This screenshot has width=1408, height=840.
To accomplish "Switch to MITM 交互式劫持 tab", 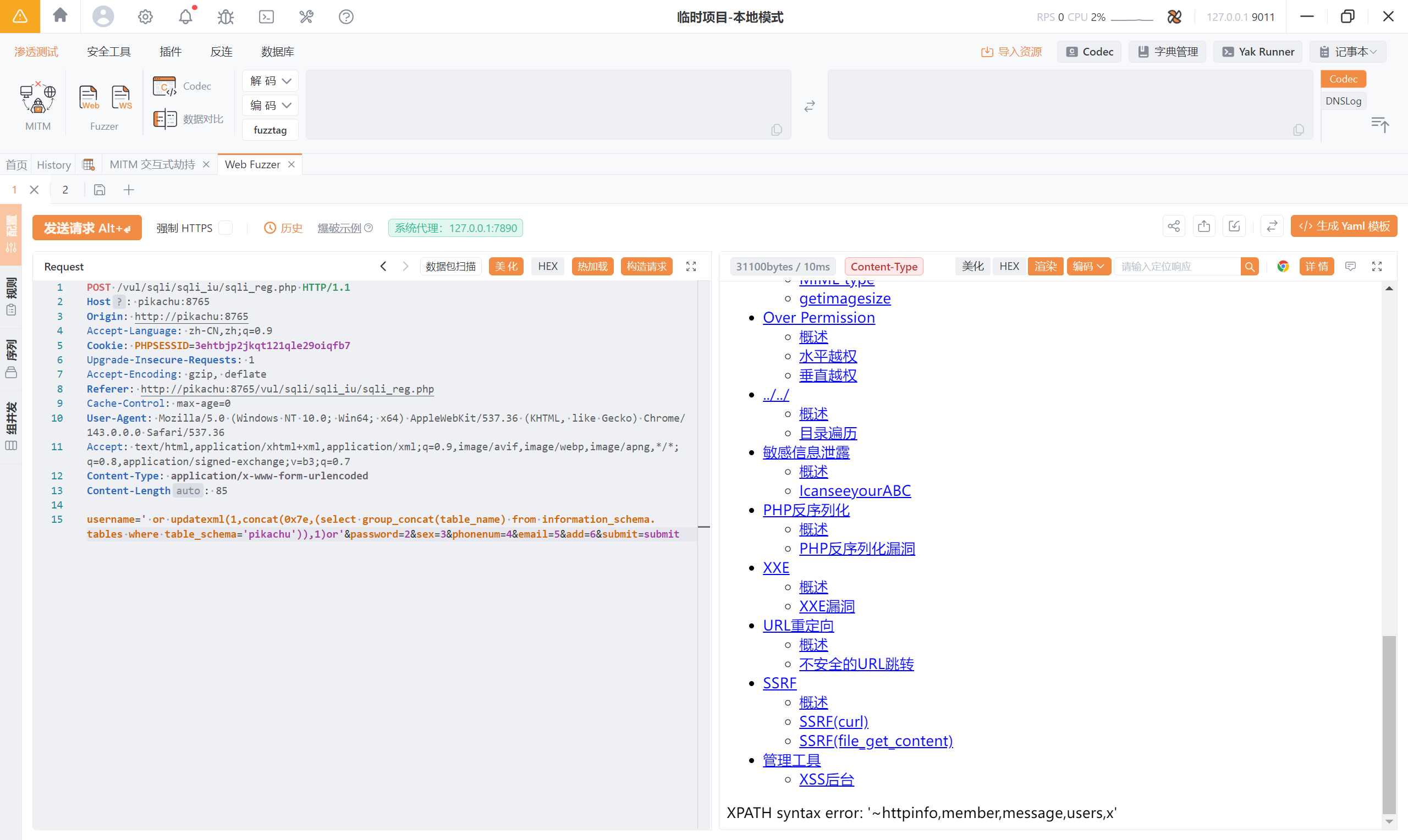I will pos(152,165).
